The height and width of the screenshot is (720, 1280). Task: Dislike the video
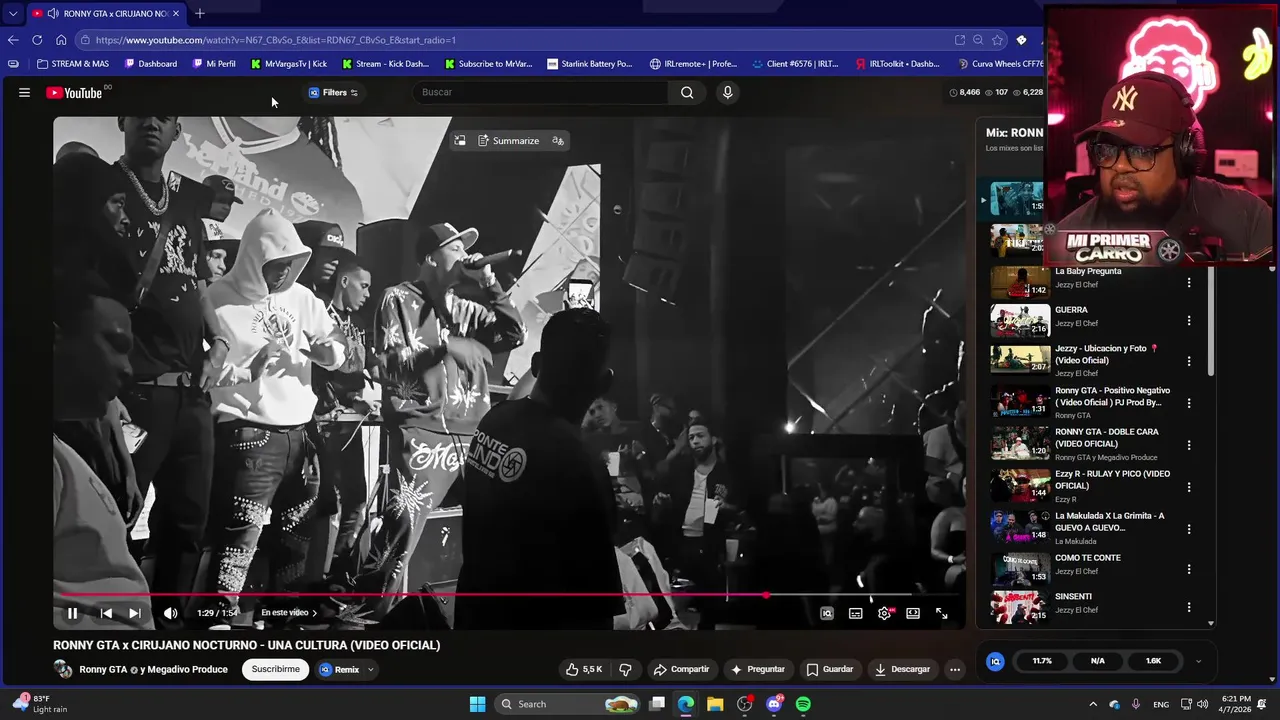(x=625, y=669)
